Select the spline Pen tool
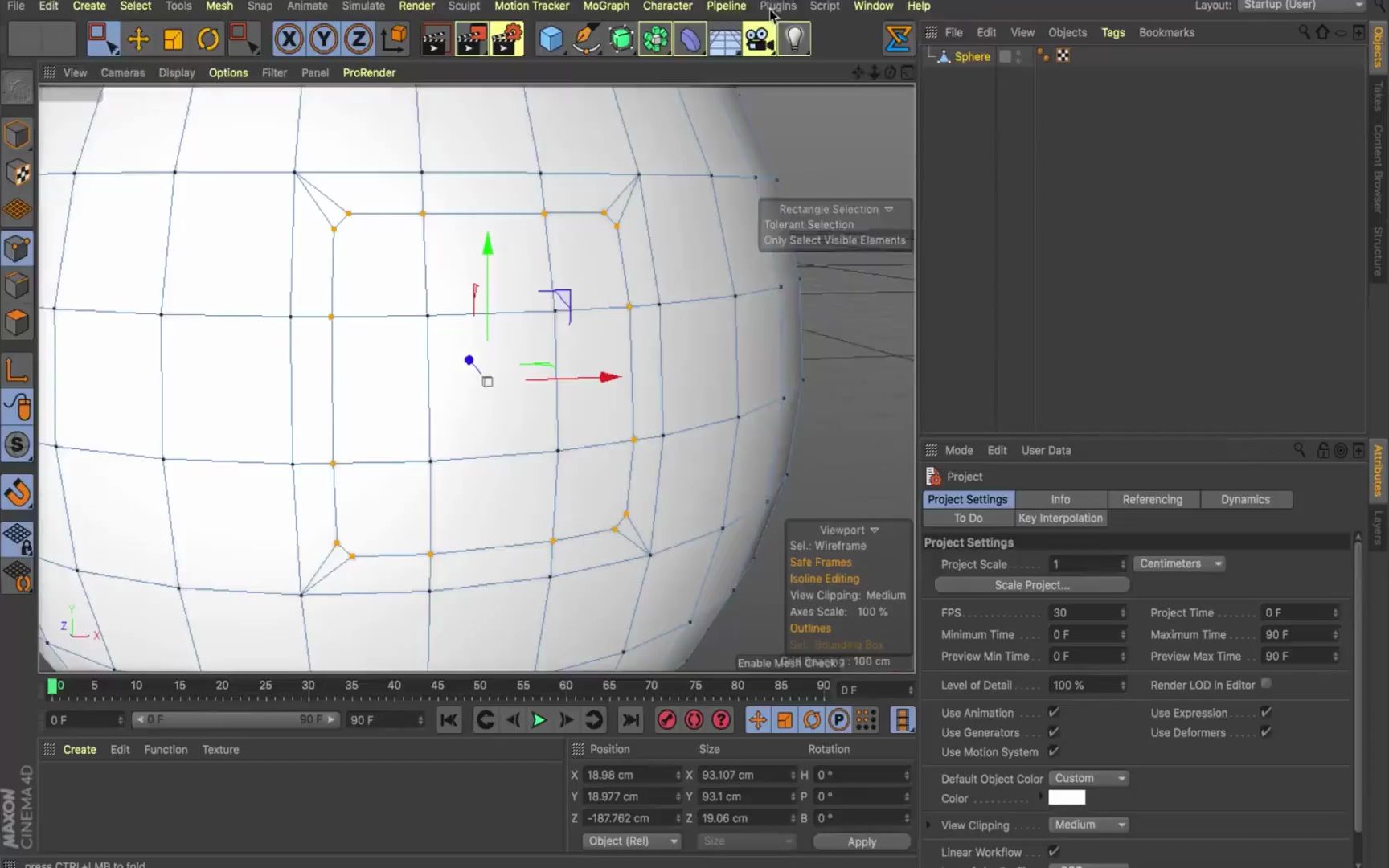1389x868 pixels. [585, 38]
